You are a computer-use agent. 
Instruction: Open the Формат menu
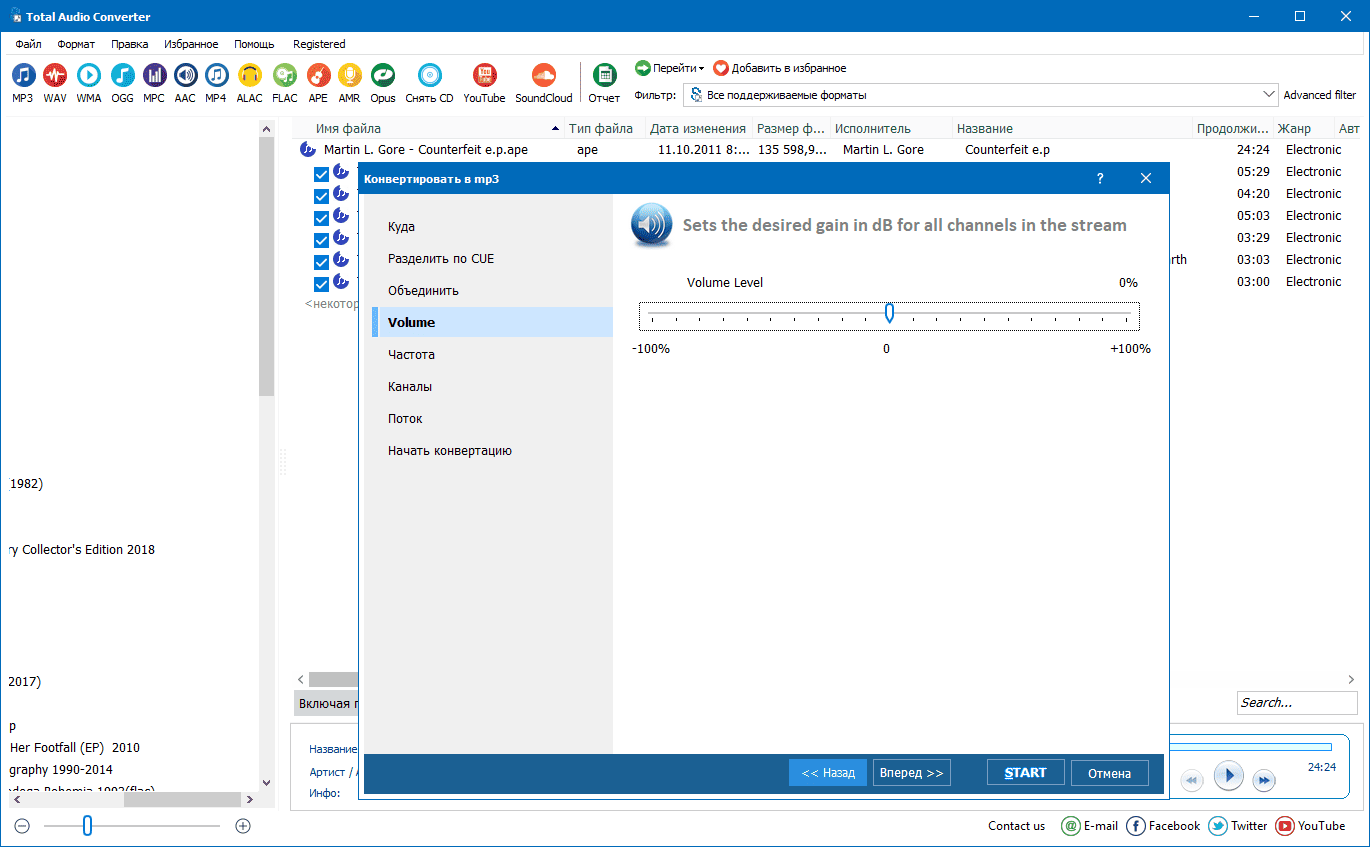[76, 44]
